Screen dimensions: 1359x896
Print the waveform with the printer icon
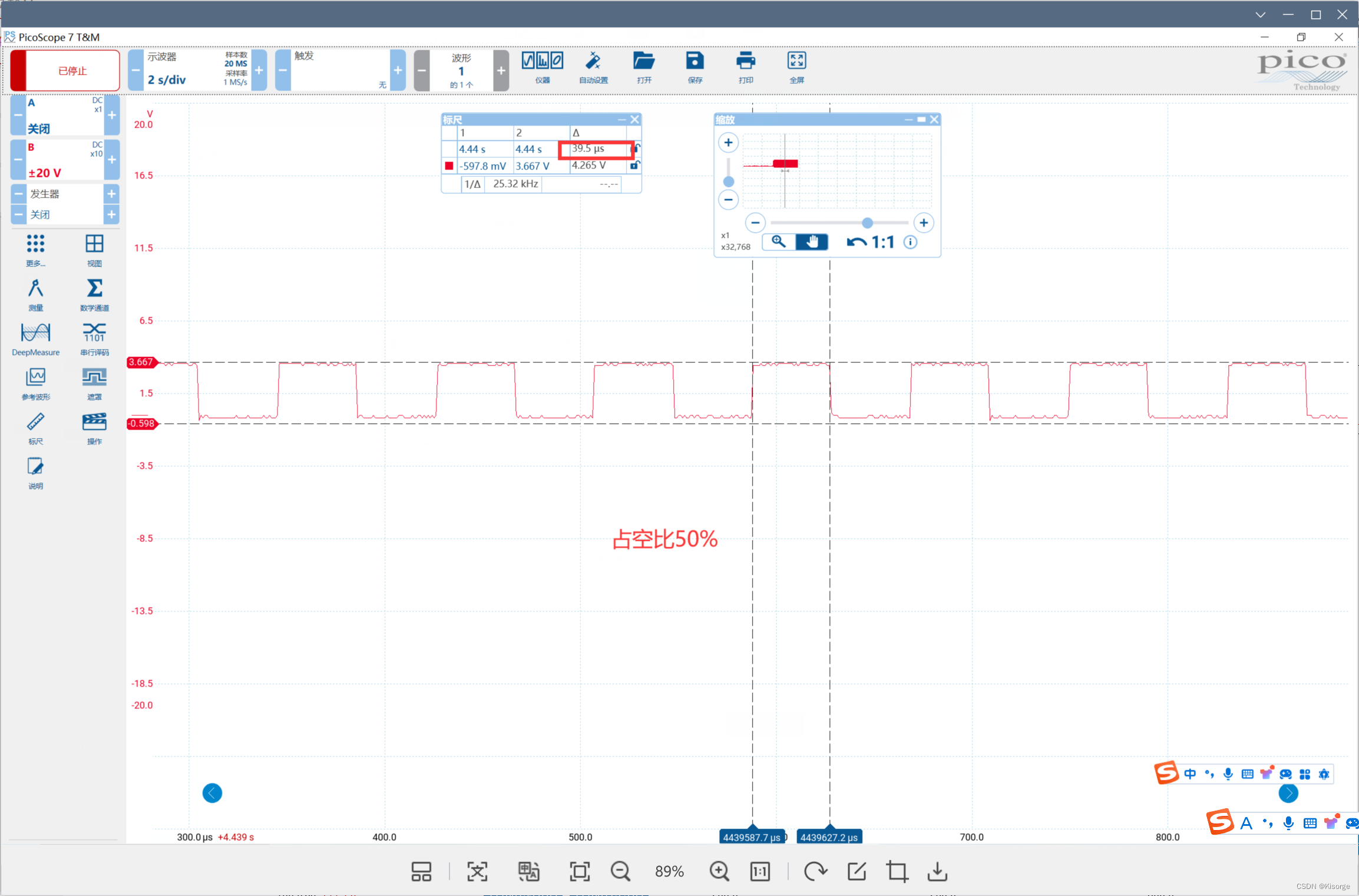click(746, 67)
